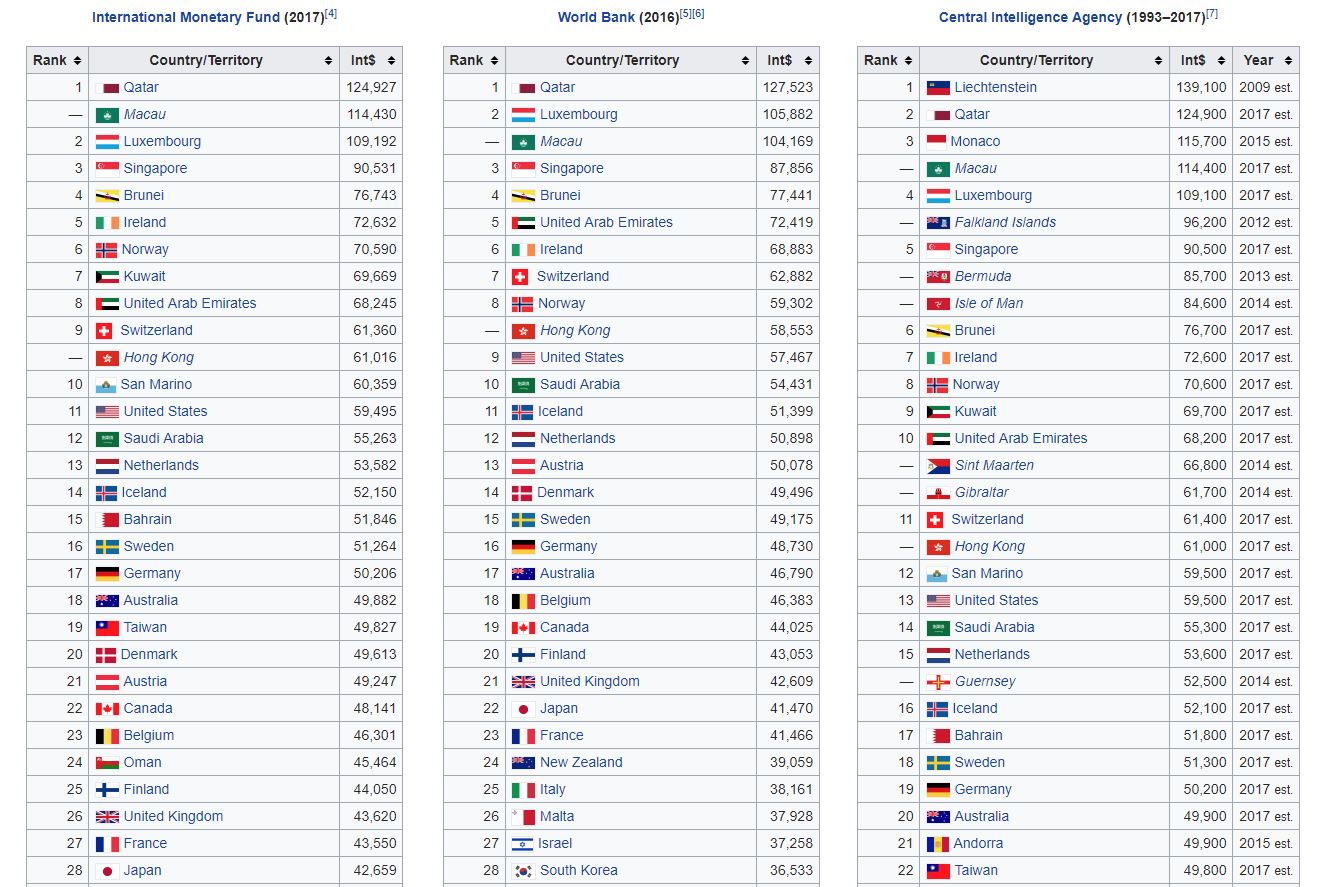This screenshot has width=1339, height=887.
Task: Click the Gibraltar flag icon
Action: [938, 493]
